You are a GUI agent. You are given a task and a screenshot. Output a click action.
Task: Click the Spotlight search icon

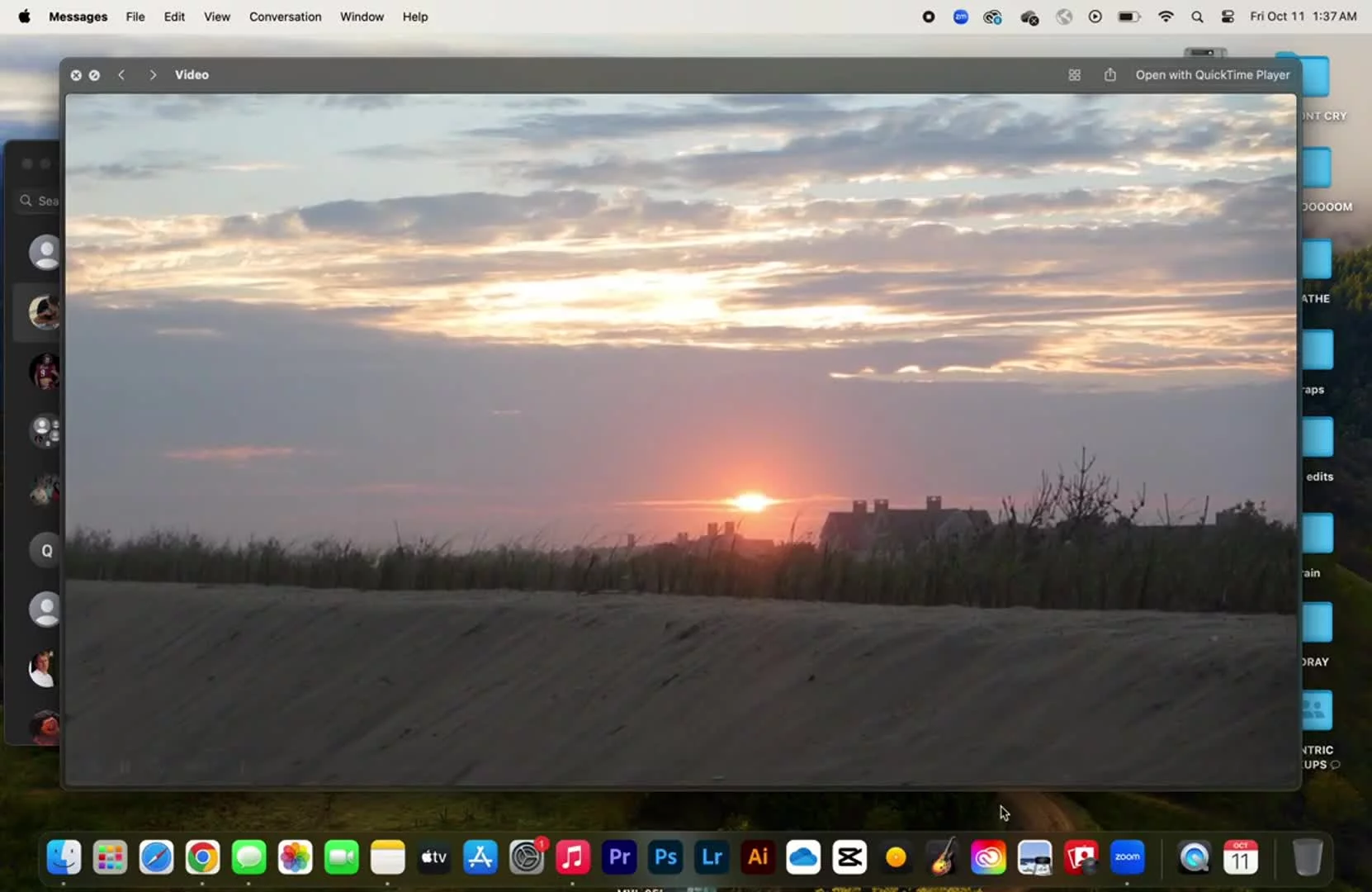coord(1197,17)
